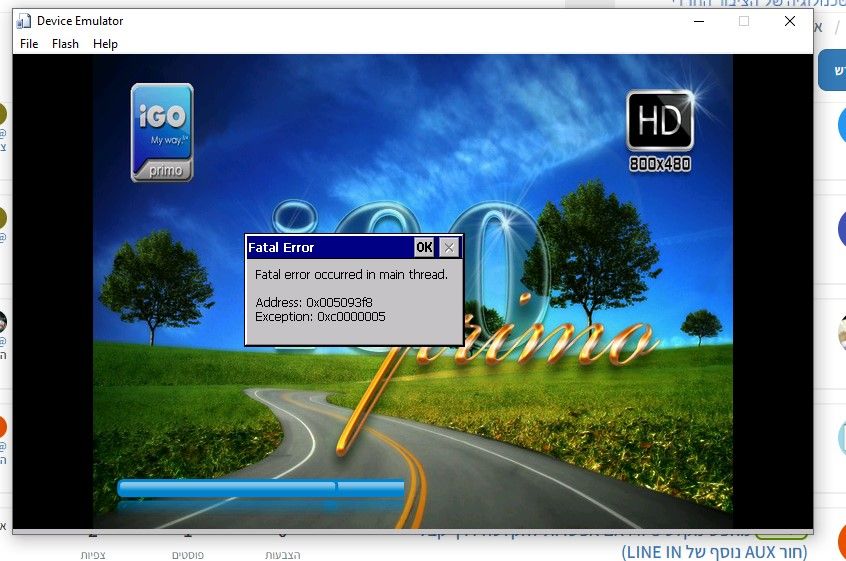The image size is (846, 561).
Task: Click the "Exception: 0xc0000005" text
Action: pyautogui.click(x=320, y=317)
